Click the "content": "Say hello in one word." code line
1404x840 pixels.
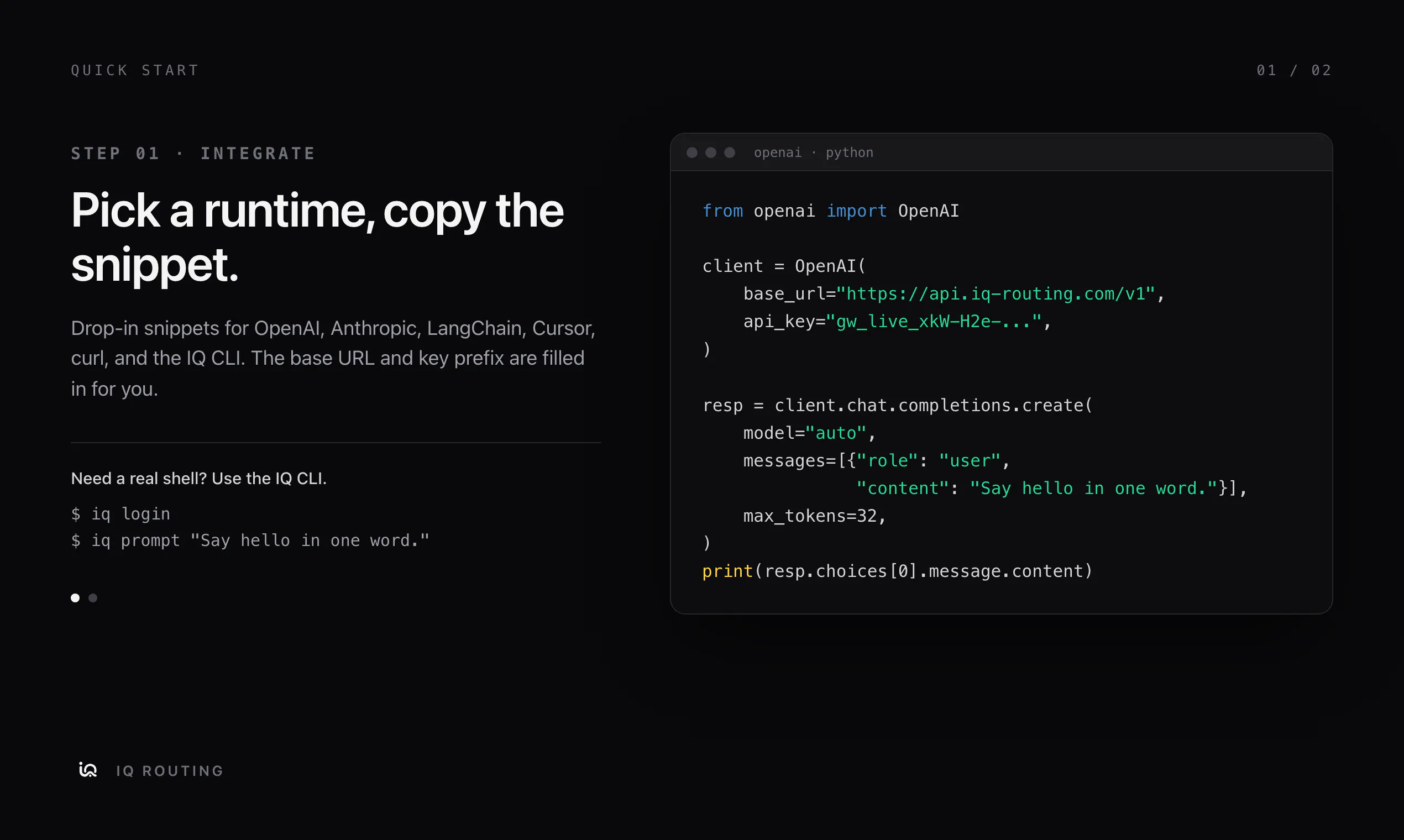[1052, 489]
